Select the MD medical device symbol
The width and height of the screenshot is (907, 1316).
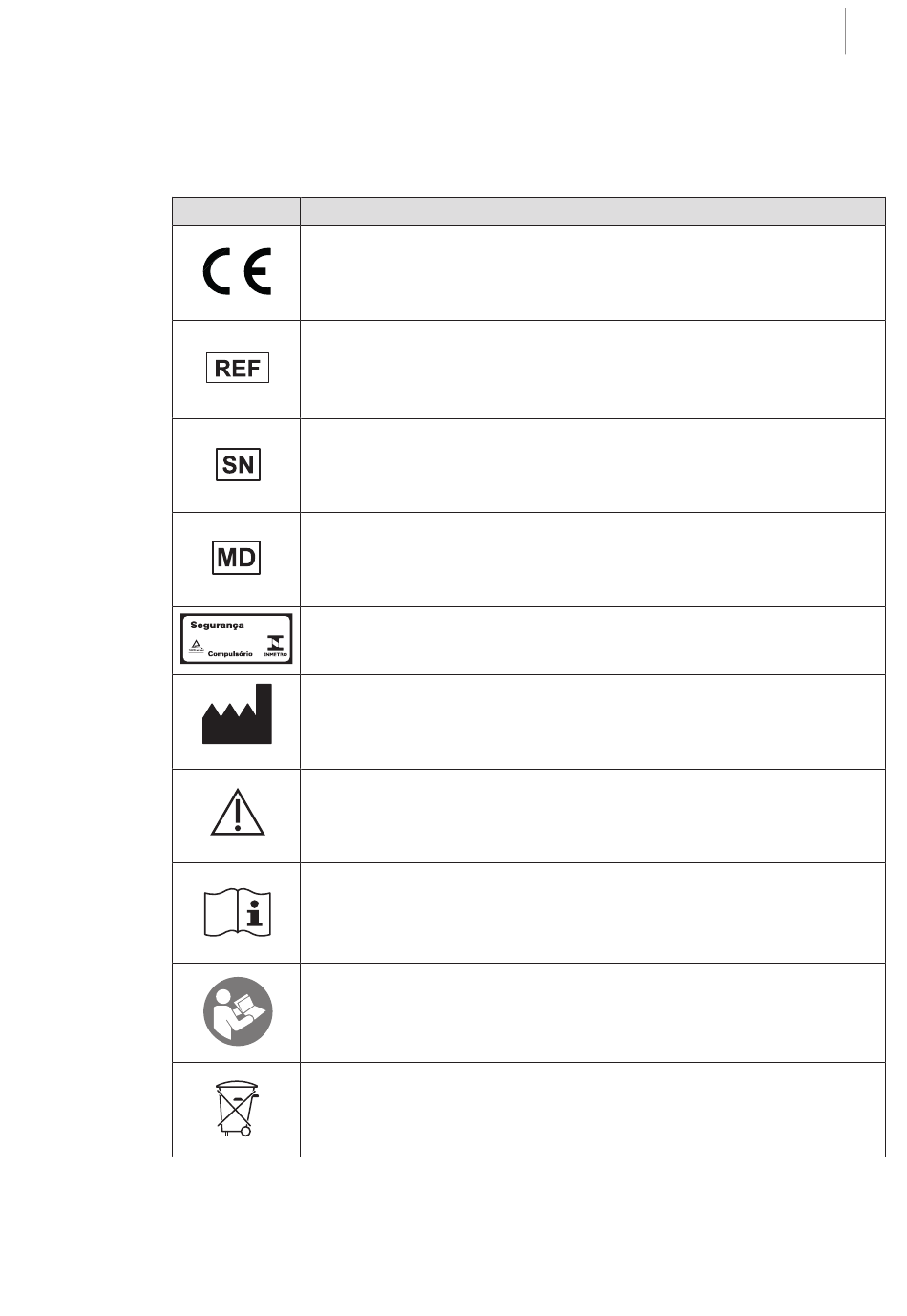[237, 558]
